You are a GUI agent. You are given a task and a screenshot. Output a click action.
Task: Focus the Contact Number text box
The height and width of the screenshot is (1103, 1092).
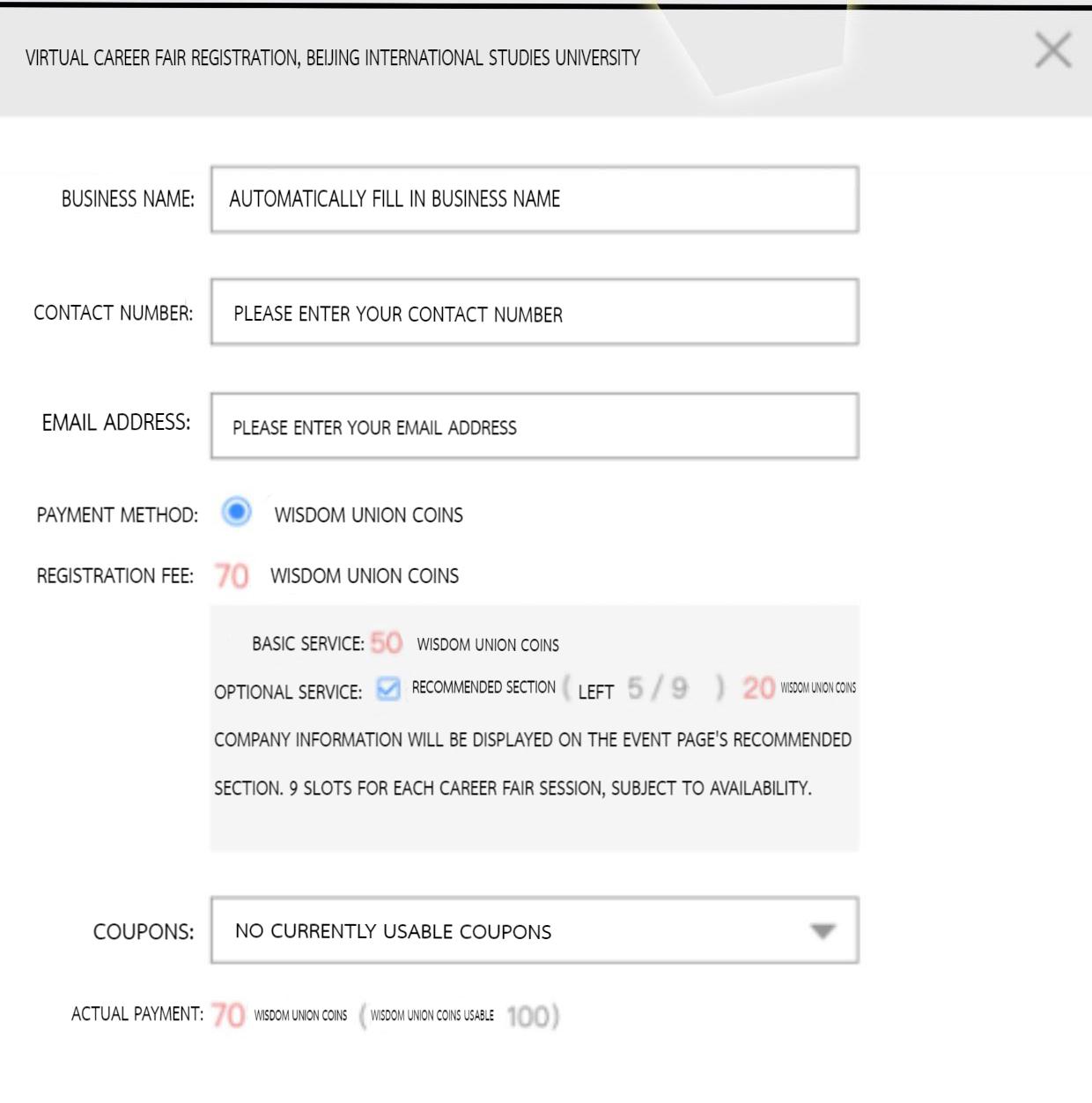point(534,313)
